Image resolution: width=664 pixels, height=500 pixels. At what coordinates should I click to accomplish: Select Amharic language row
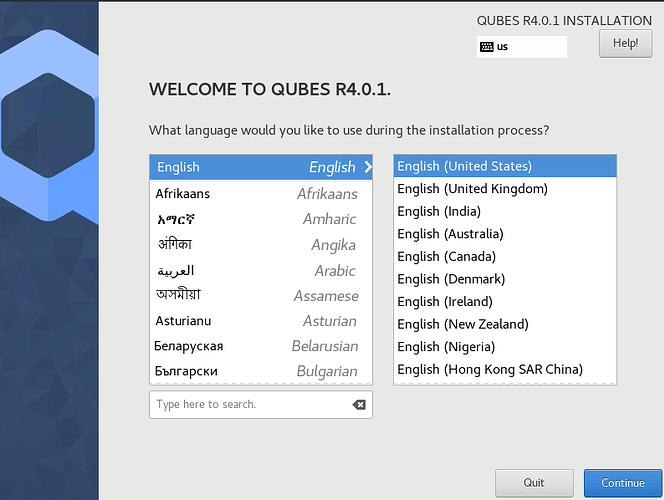tap(261, 219)
